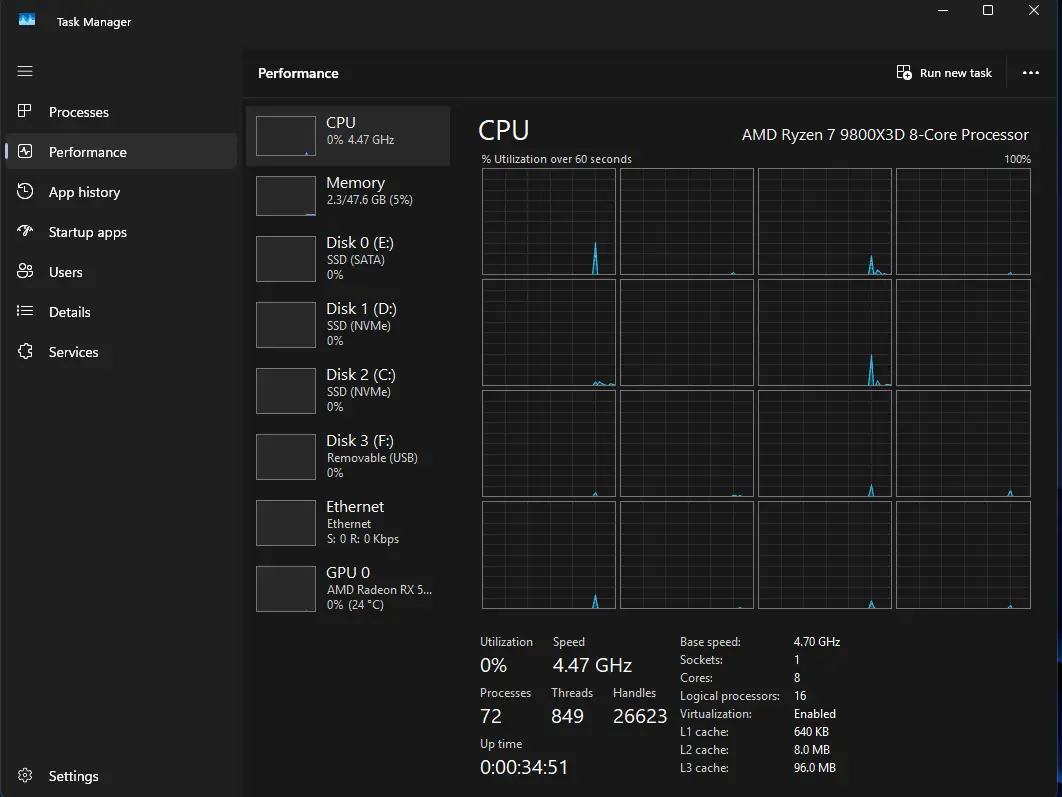Click the large CPU heading
Image resolution: width=1062 pixels, height=797 pixels.
coord(503,130)
